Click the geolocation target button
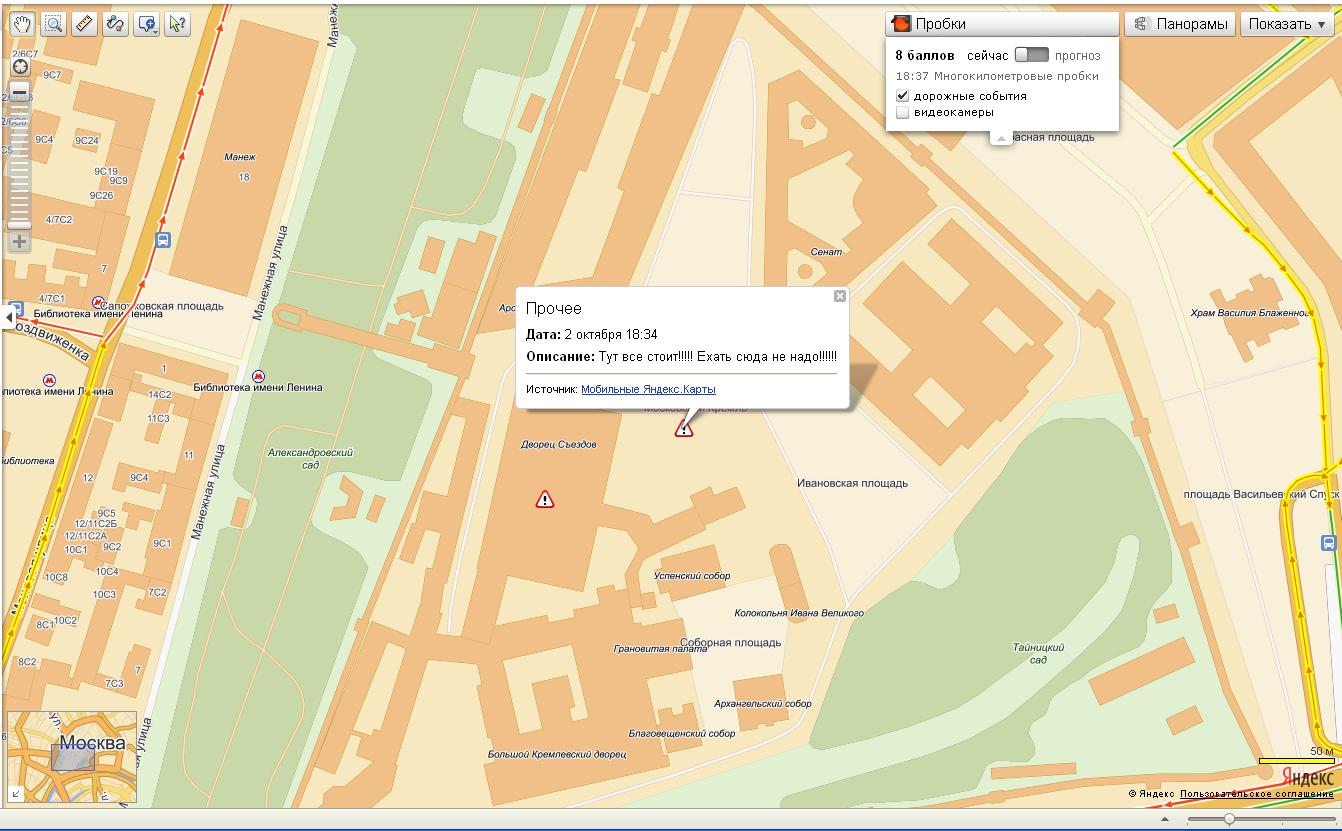1342x831 pixels. 20,67
